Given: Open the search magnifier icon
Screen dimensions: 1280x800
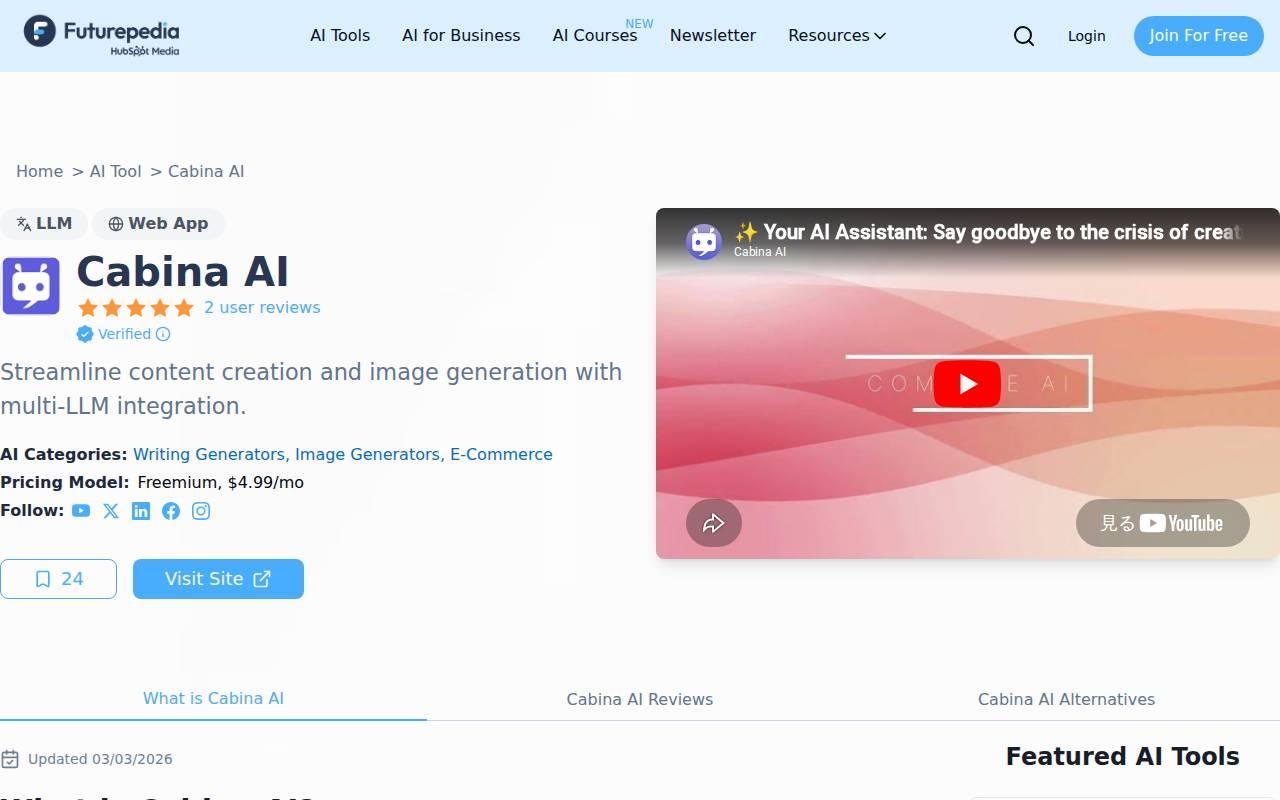Looking at the screenshot, I should pos(1024,36).
